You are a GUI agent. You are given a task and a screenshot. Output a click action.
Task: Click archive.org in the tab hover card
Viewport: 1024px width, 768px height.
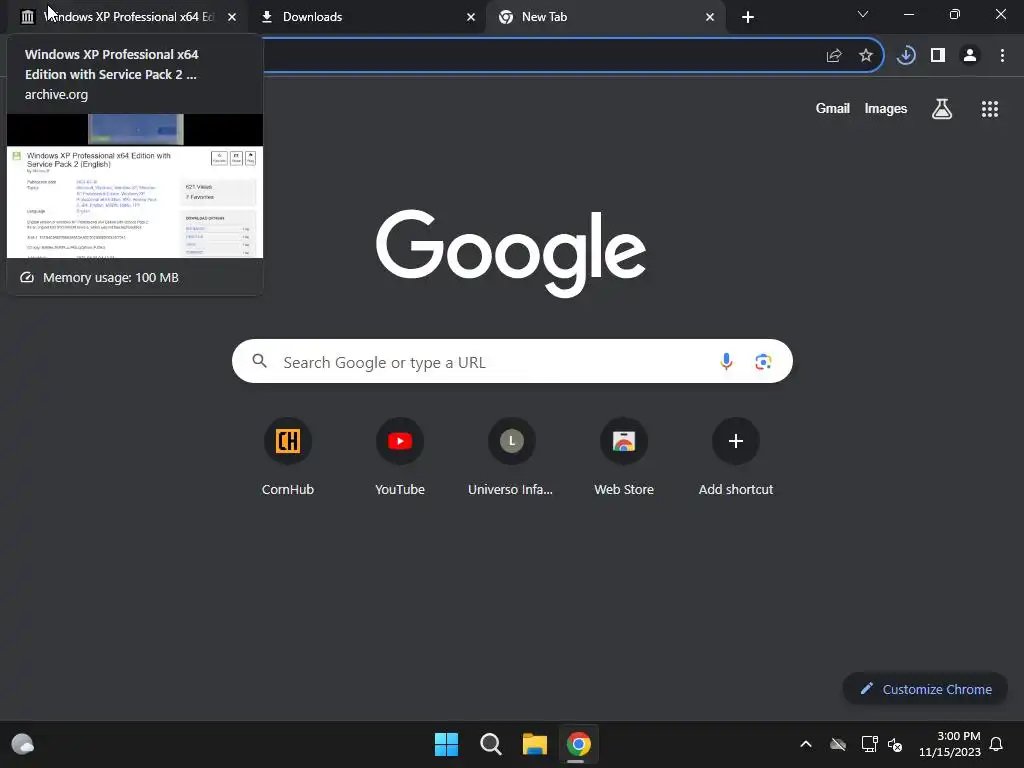56,94
